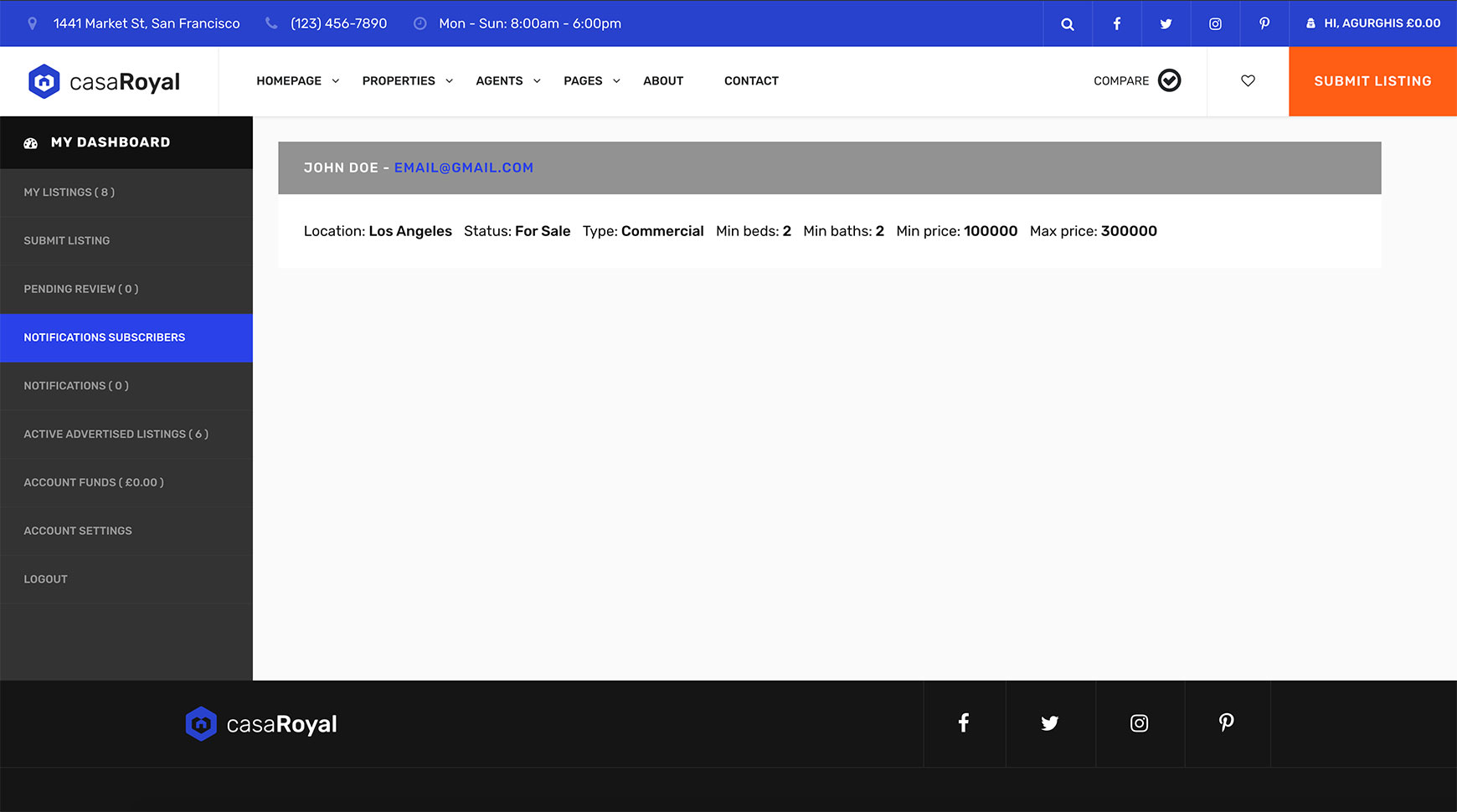The image size is (1457, 812).
Task: Open the Contact menu item
Action: pyautogui.click(x=751, y=81)
